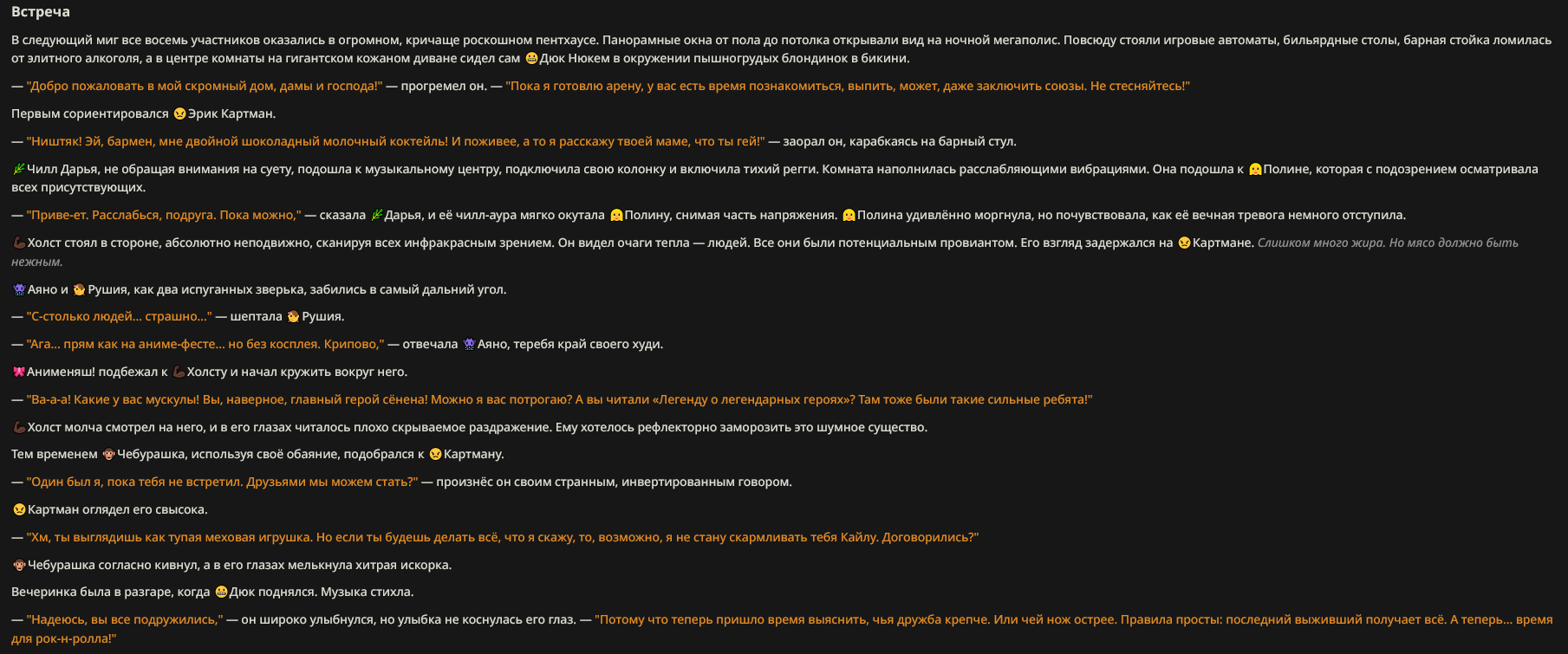The height and width of the screenshot is (654, 1568).
Task: Click the leaf emoji before "Чилл Дарья"
Action: click(x=18, y=169)
